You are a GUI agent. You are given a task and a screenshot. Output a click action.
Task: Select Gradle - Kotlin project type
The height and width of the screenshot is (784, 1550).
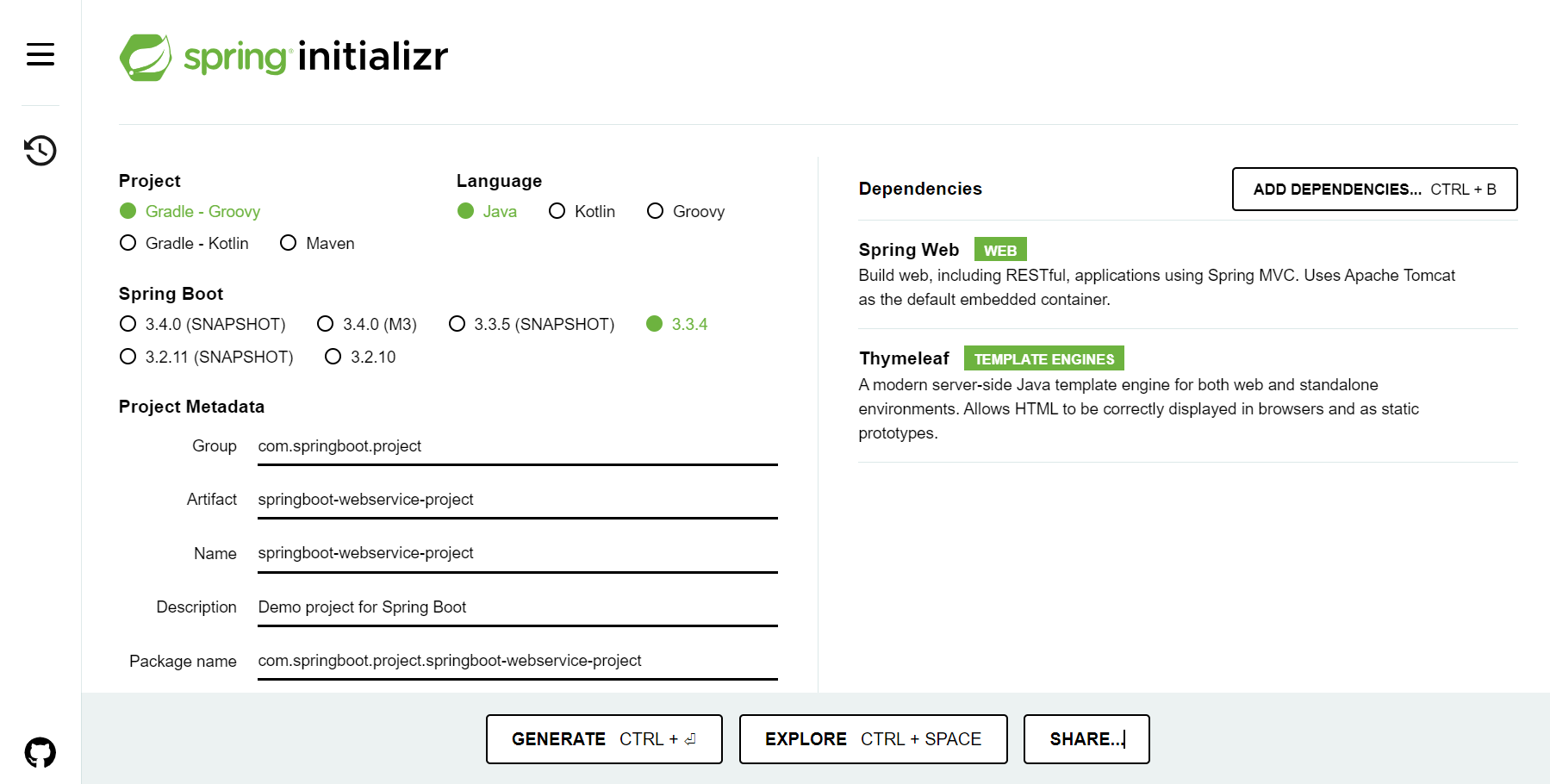tap(184, 243)
